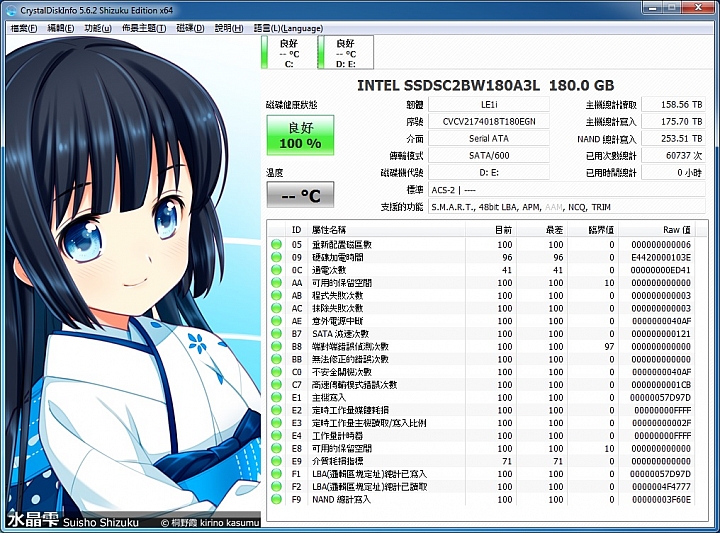Viewport: 720px width, 533px height.
Task: Click status circle for ID E8 row
Action: point(276,448)
